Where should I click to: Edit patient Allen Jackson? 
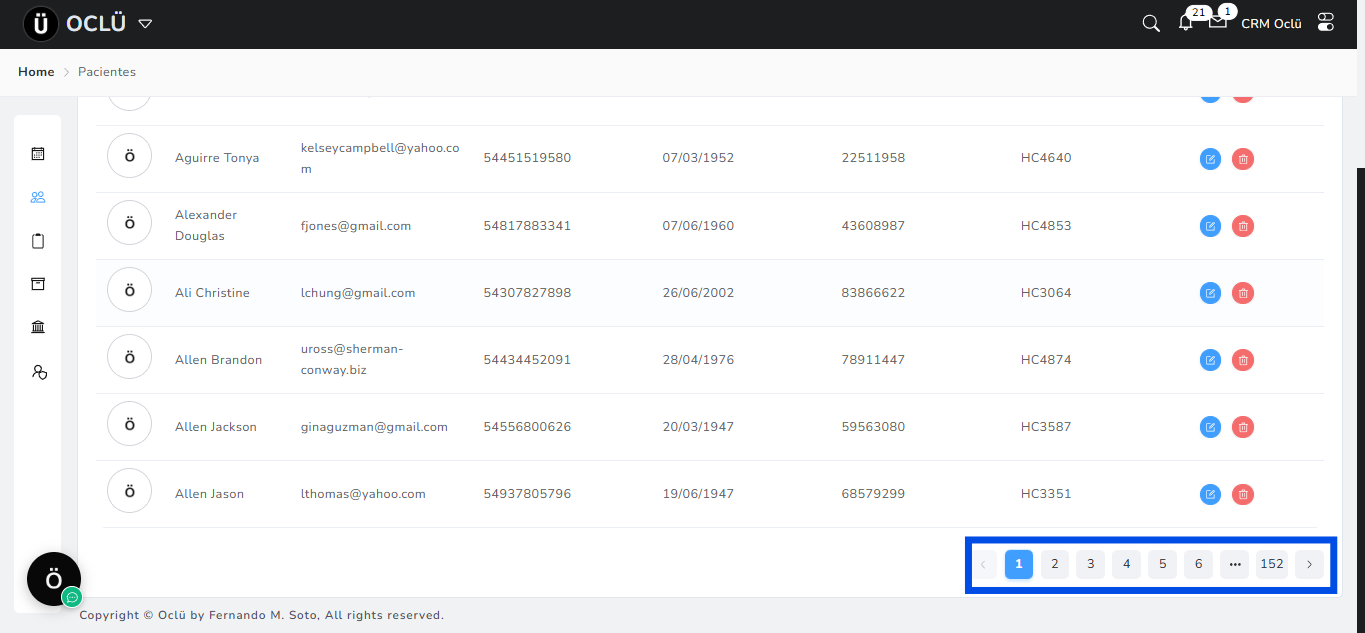1210,427
